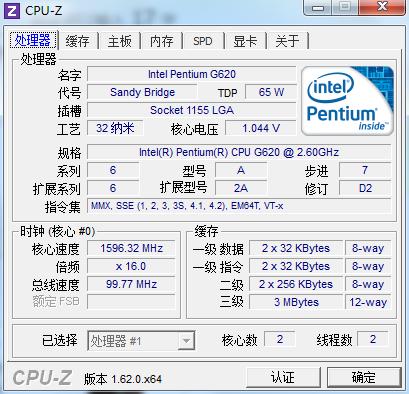Click the 修订 value D2
Viewport: 409px width, 394px height.
coord(365,188)
